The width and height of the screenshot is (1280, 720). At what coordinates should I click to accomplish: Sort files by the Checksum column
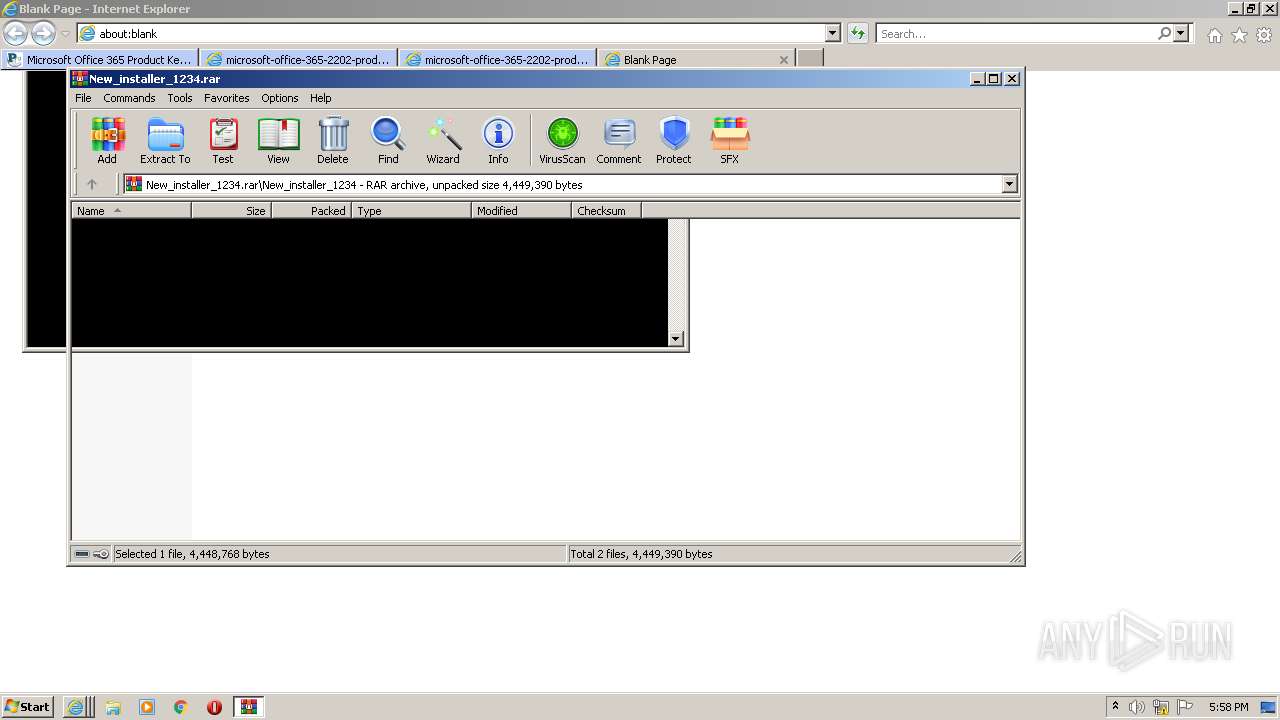[606, 211]
